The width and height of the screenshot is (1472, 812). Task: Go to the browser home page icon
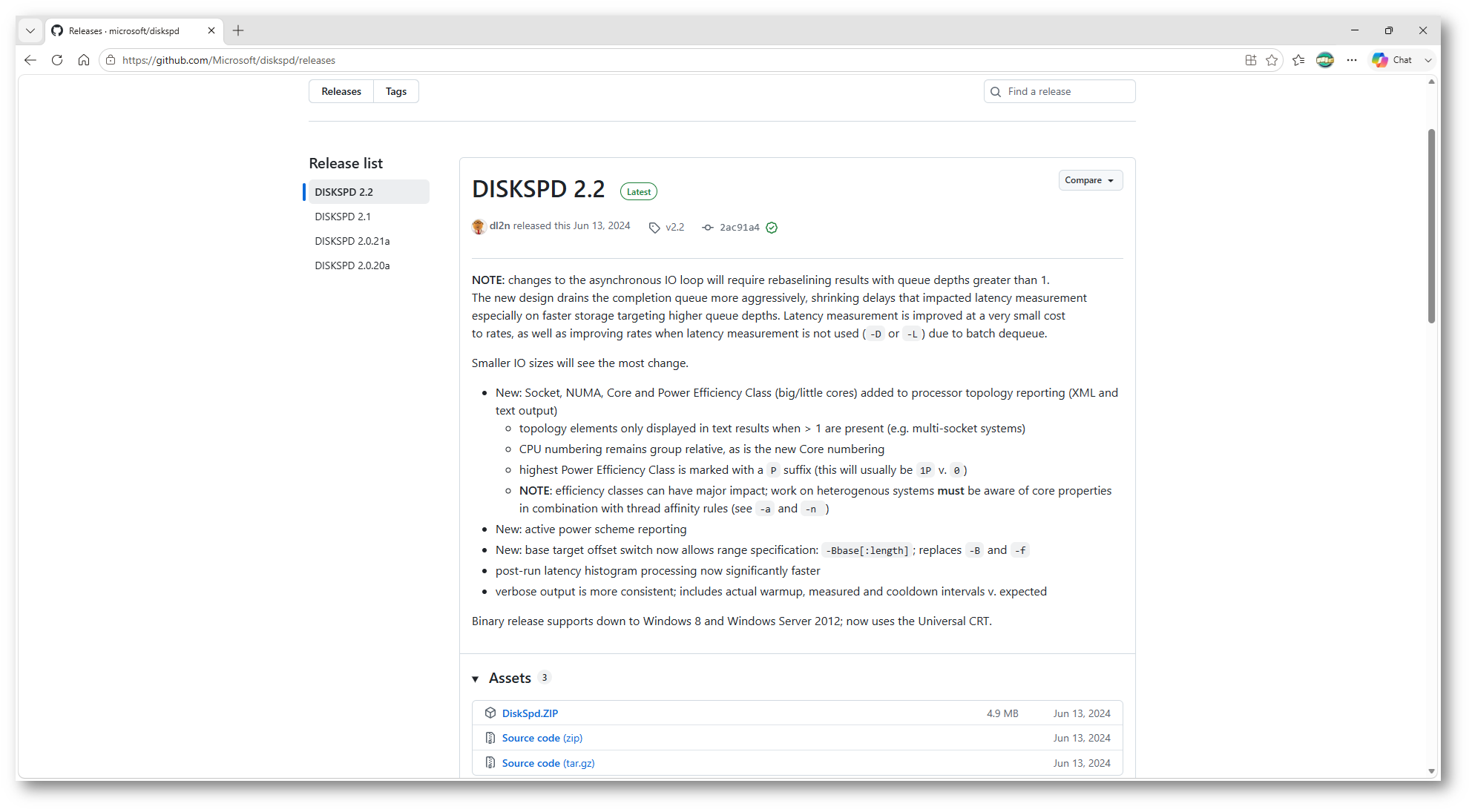point(84,60)
